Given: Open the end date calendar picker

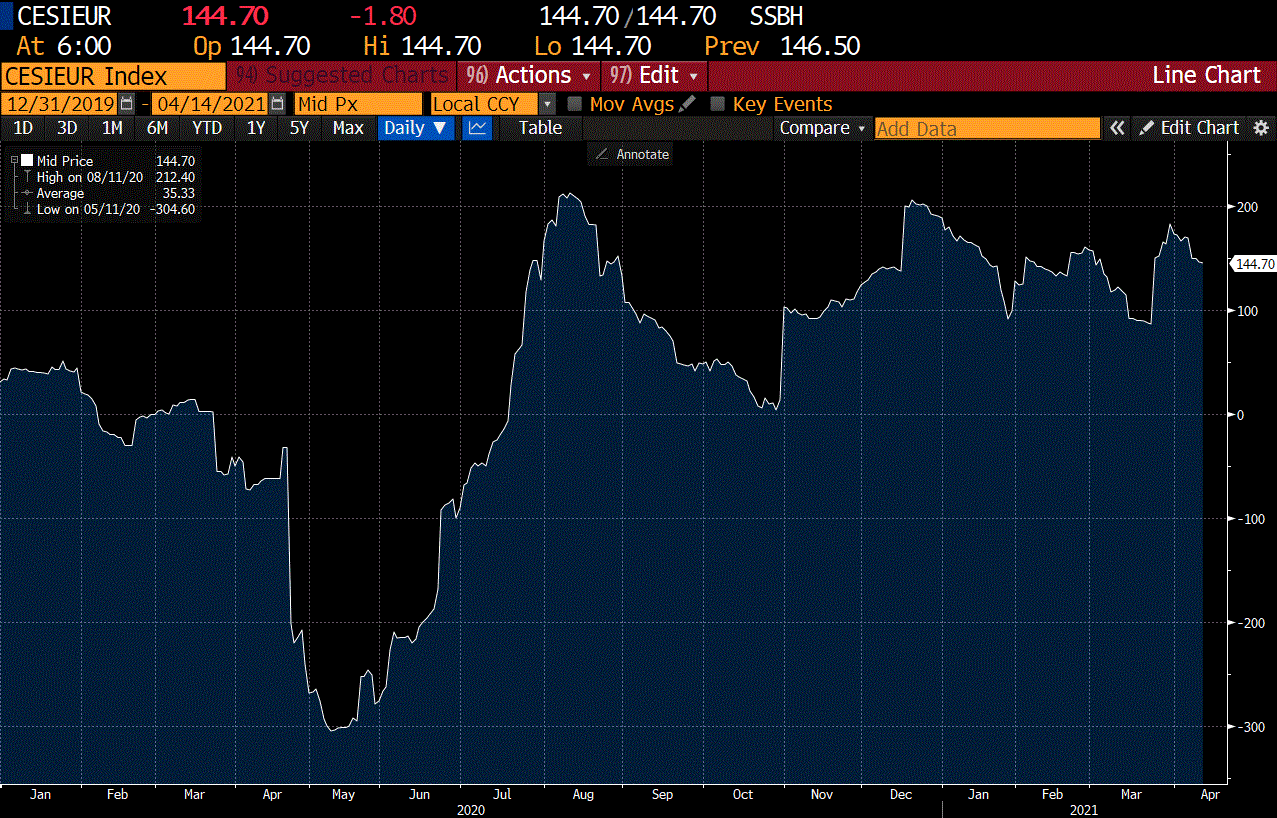Looking at the screenshot, I should coord(277,104).
